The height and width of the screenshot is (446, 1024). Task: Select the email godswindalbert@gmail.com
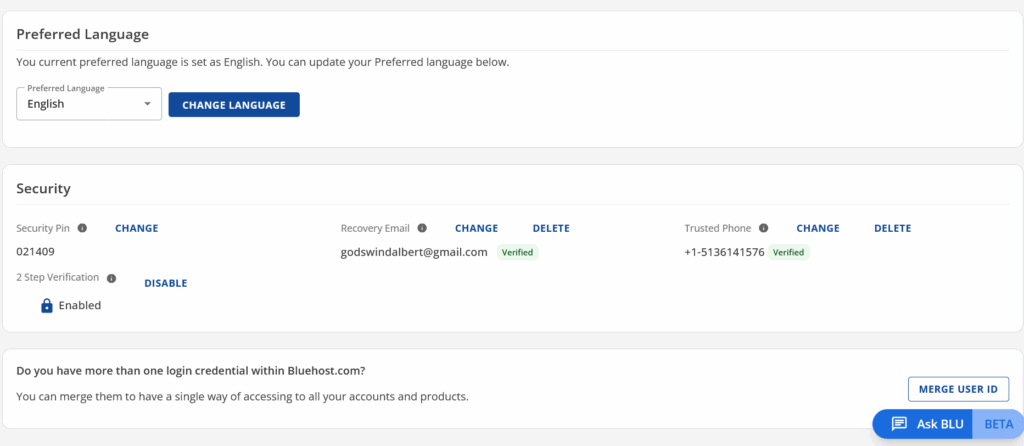pyautogui.click(x=414, y=252)
